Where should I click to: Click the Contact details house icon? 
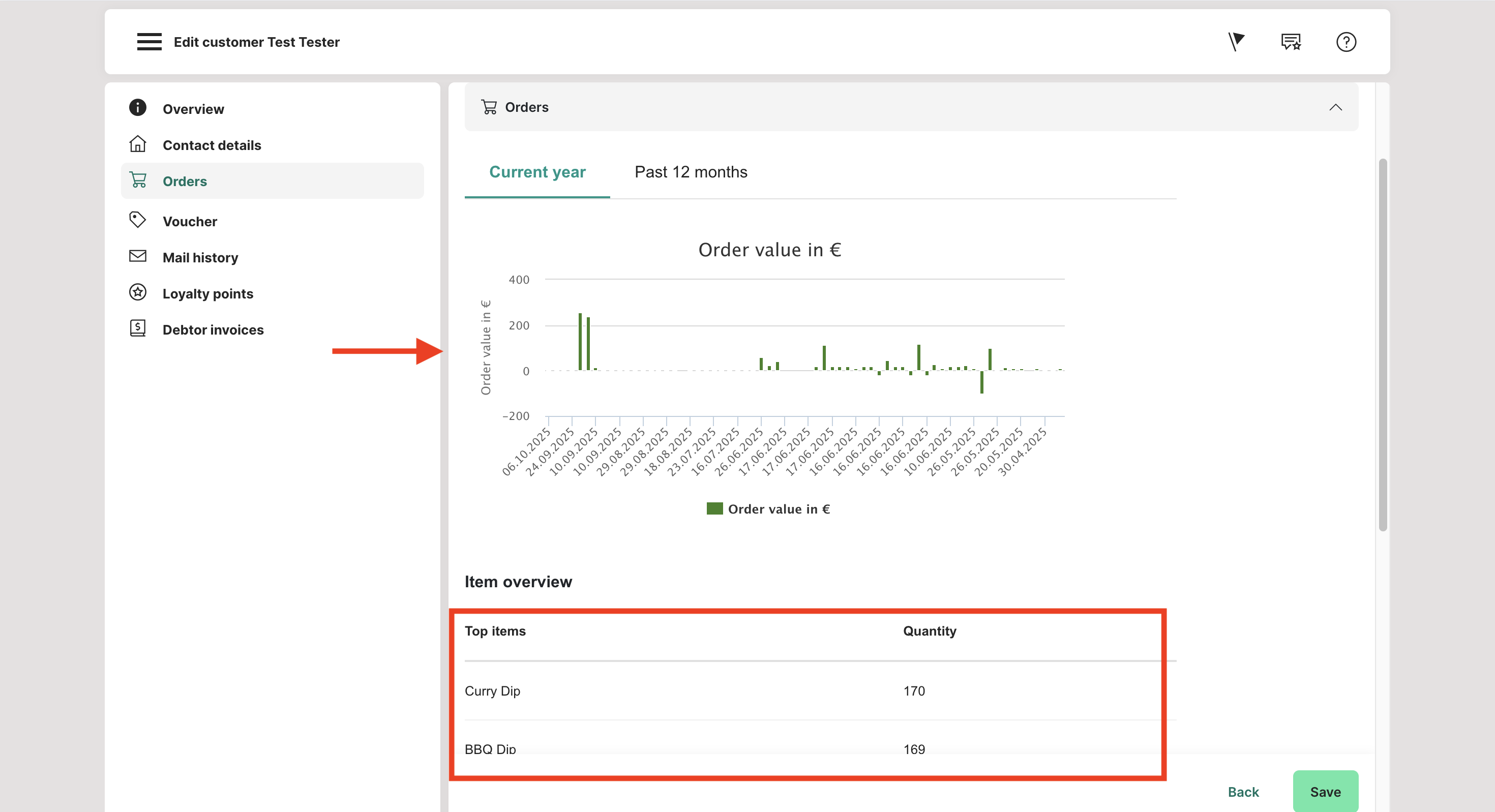pos(137,144)
